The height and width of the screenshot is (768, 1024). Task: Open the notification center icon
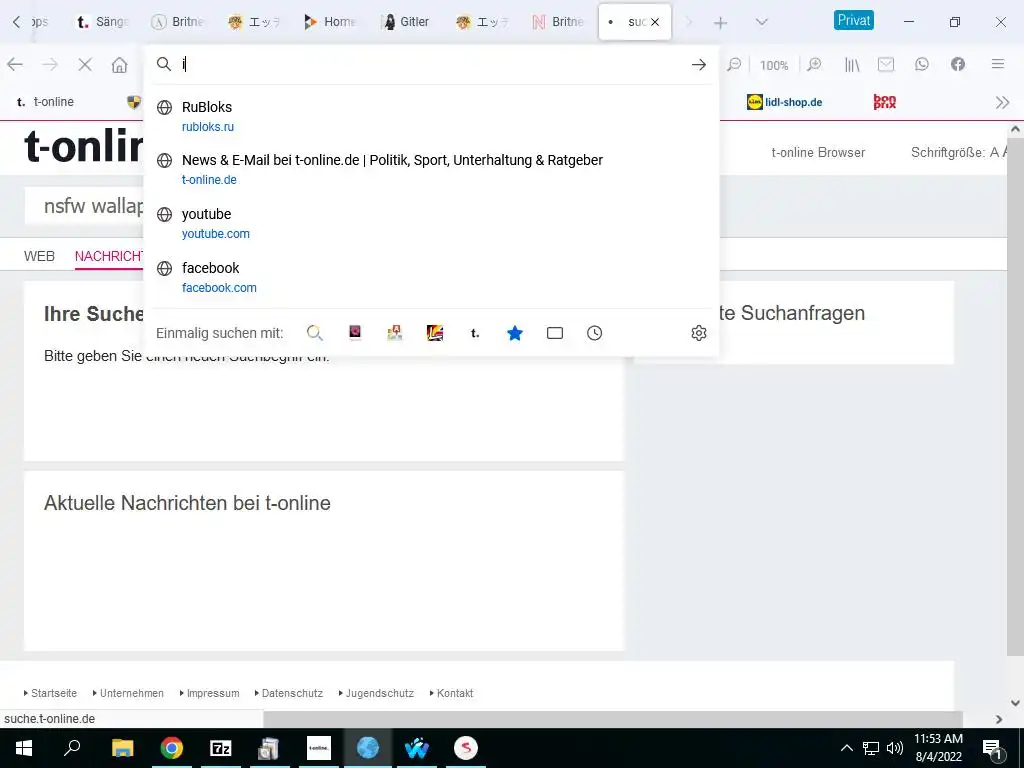992,748
